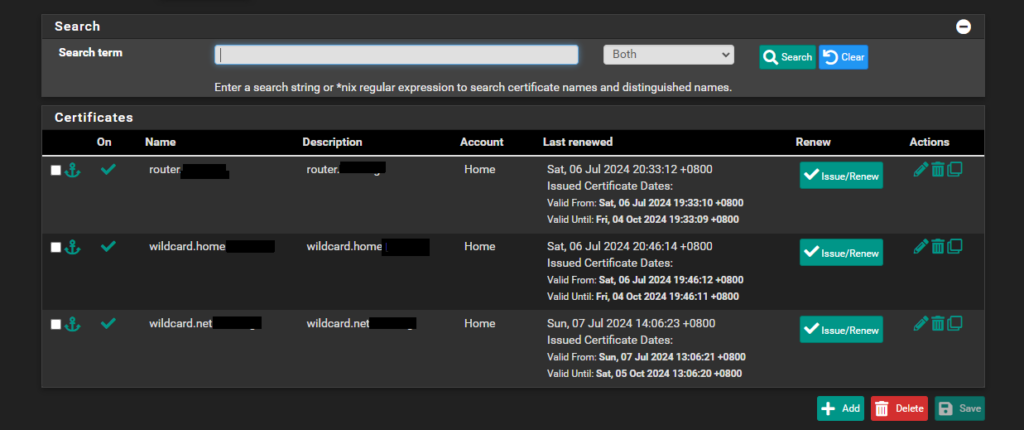Edit the wildcard.home certificate via pencil icon
The image size is (1024, 430).
point(921,246)
